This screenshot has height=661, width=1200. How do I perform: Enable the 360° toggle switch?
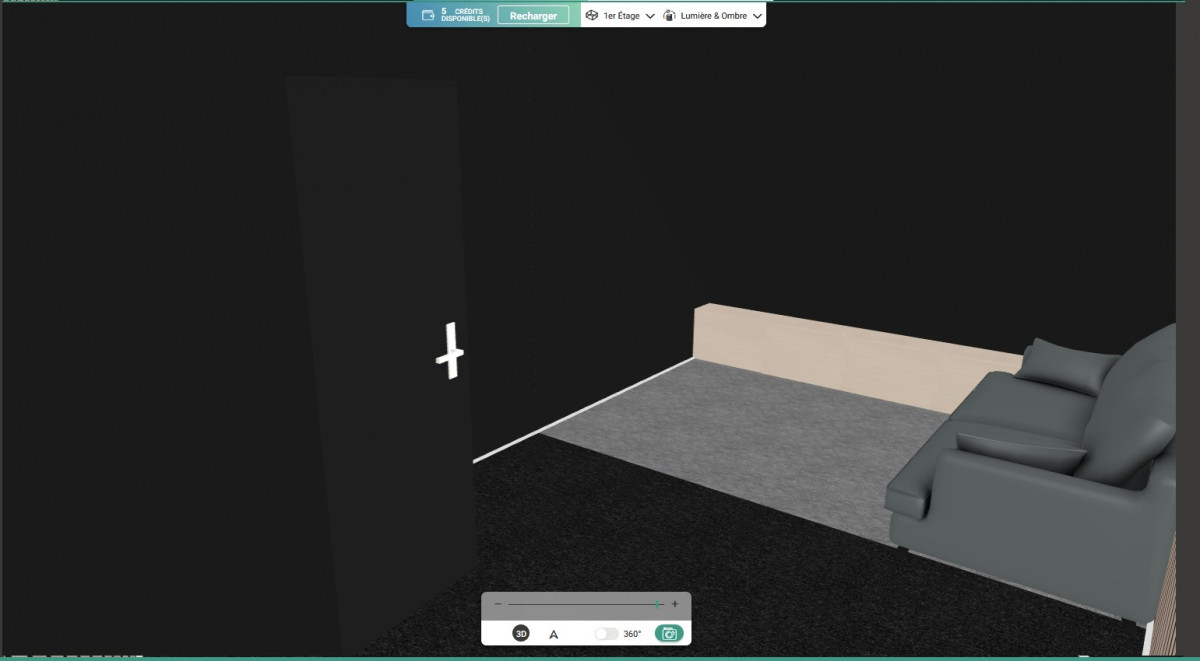(605, 634)
